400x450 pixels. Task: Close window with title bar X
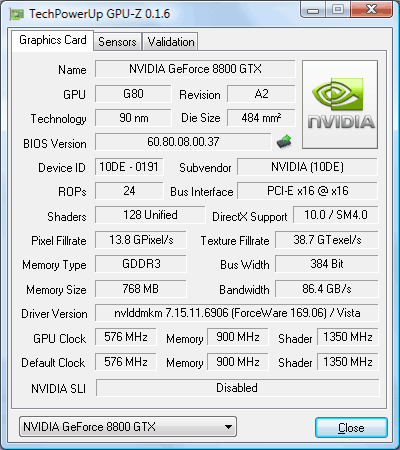(371, 10)
